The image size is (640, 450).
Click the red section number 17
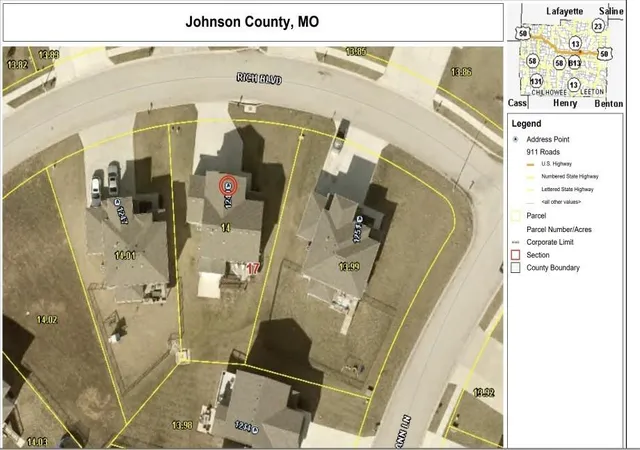(x=253, y=268)
